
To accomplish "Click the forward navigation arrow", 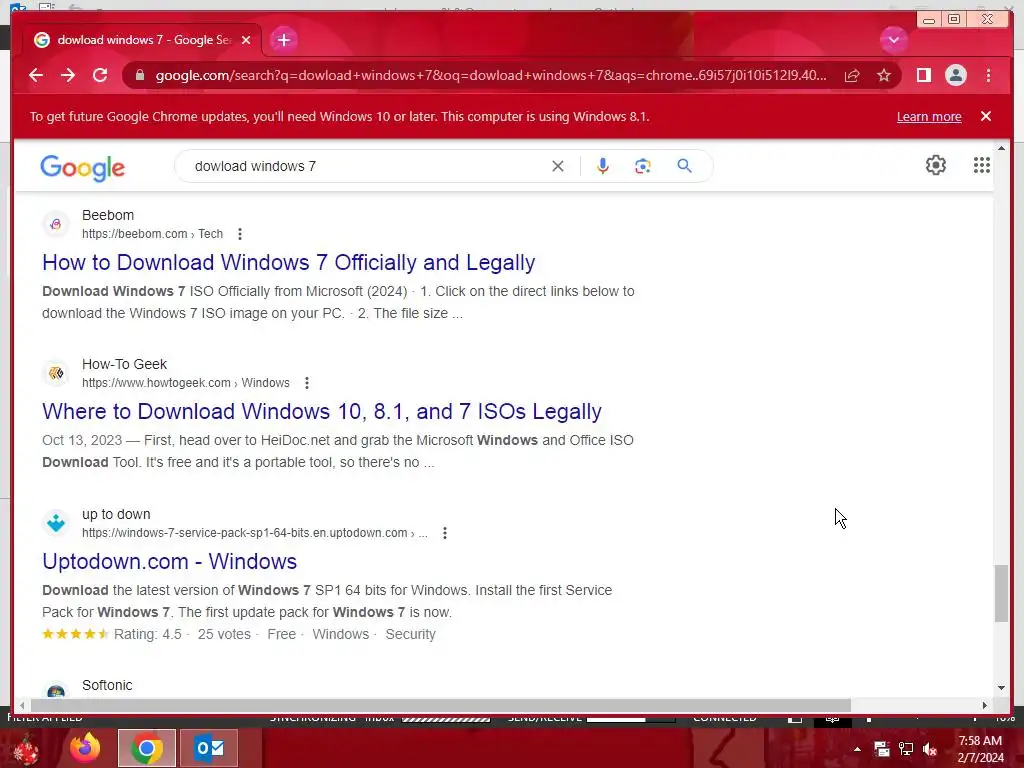I will click(x=68, y=75).
